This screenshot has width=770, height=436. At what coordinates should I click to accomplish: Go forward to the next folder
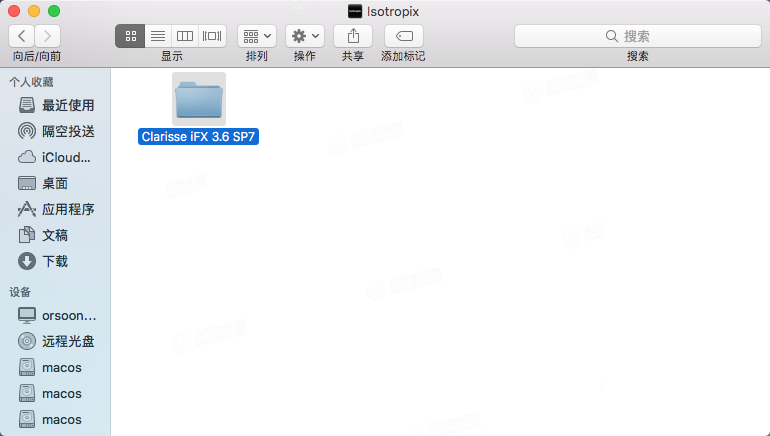(48, 36)
